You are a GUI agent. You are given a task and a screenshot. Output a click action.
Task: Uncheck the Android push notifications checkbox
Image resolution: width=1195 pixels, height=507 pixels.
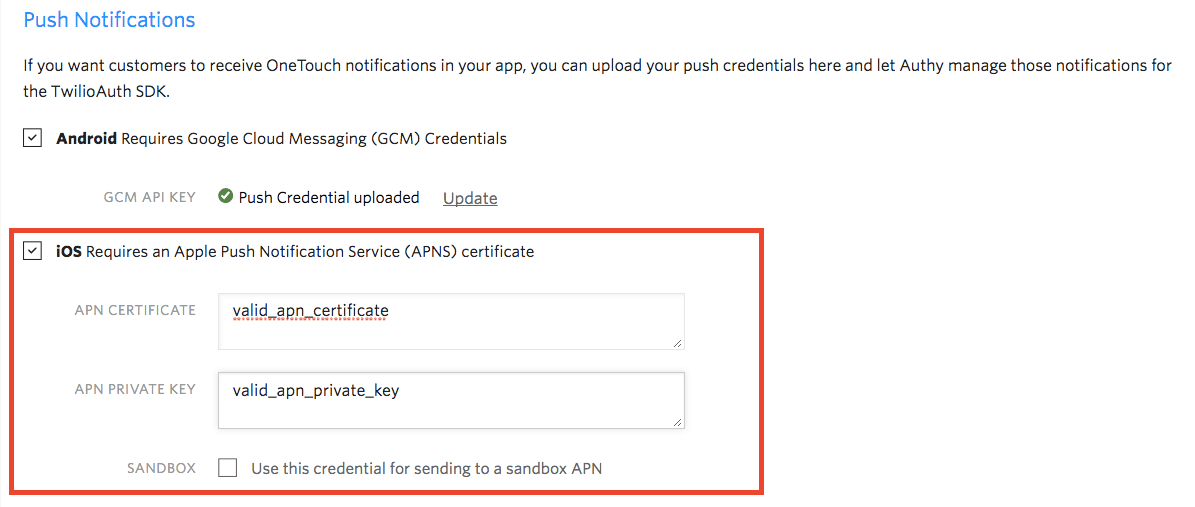(34, 138)
